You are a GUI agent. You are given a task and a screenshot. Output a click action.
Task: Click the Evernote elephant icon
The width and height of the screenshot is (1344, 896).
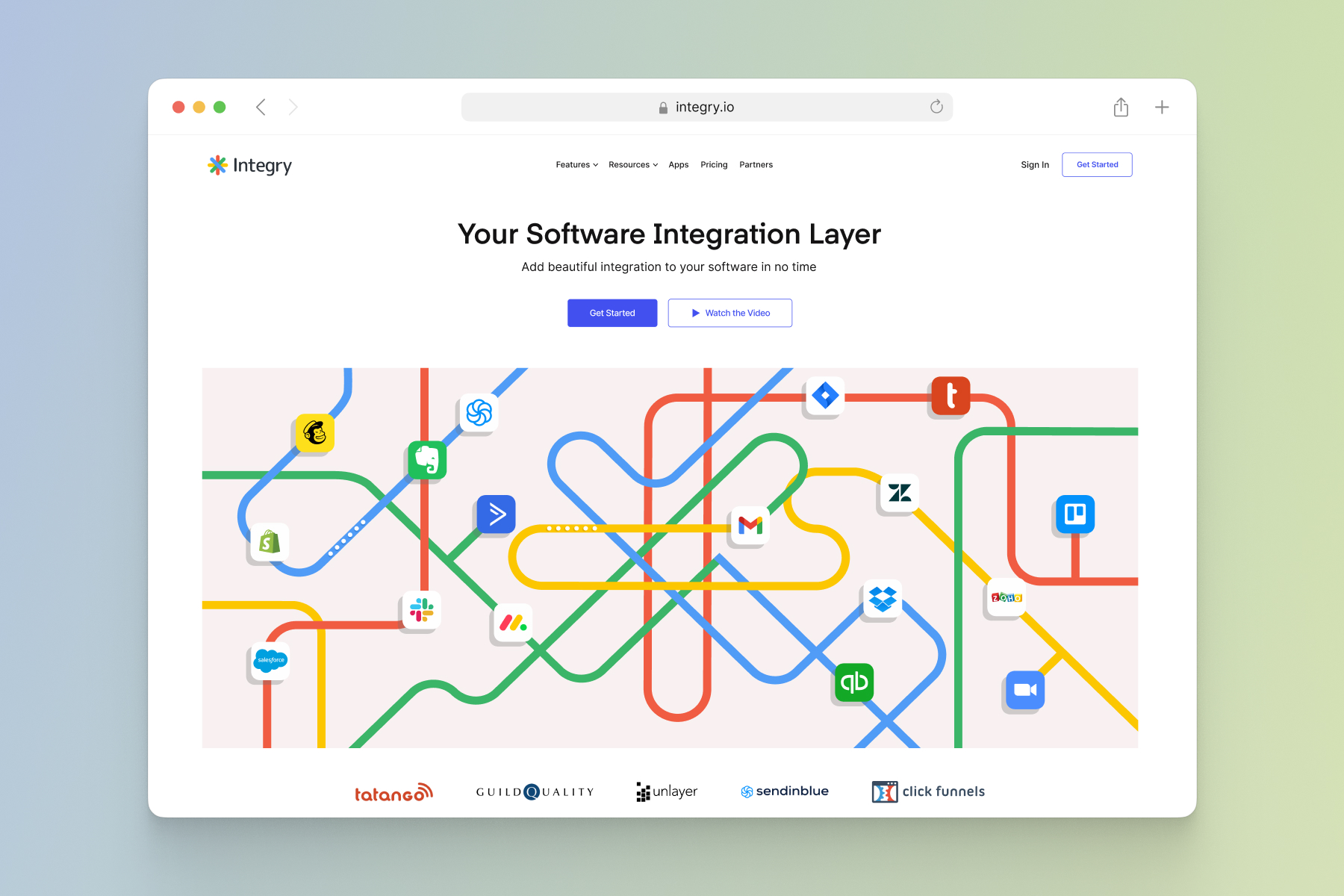click(x=427, y=460)
